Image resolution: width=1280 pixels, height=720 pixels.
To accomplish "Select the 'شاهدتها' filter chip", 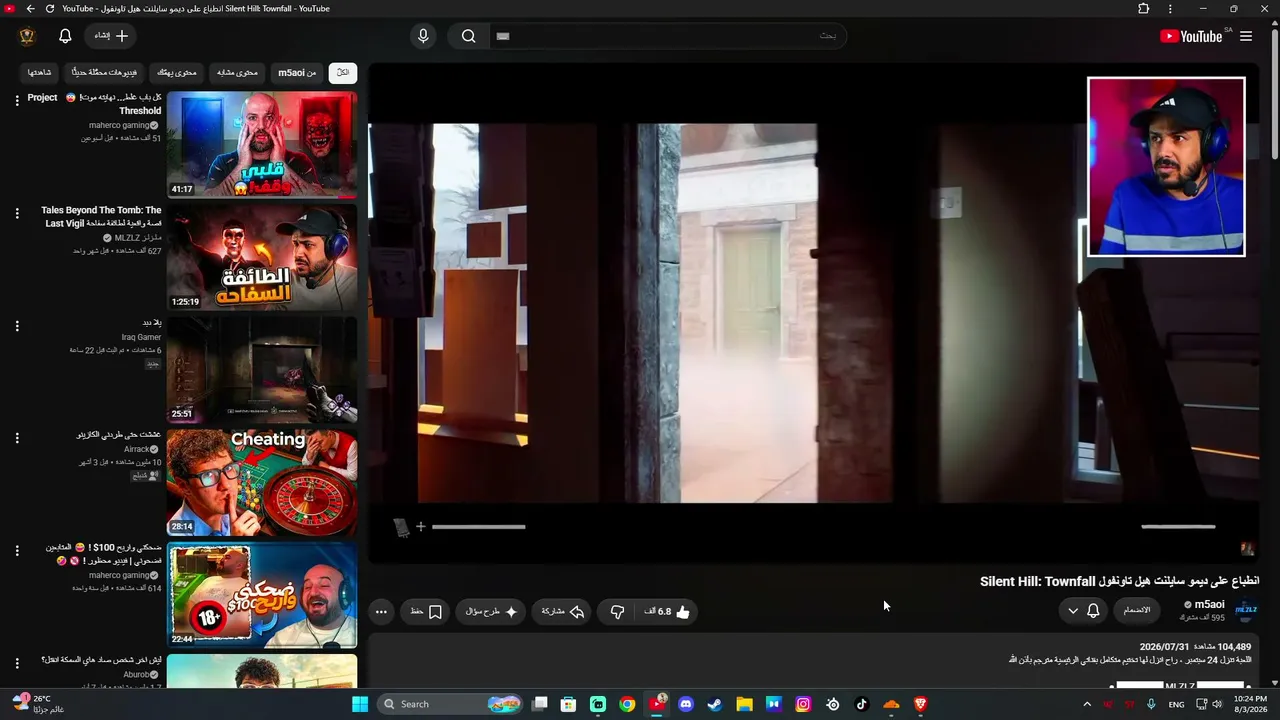I will [40, 72].
